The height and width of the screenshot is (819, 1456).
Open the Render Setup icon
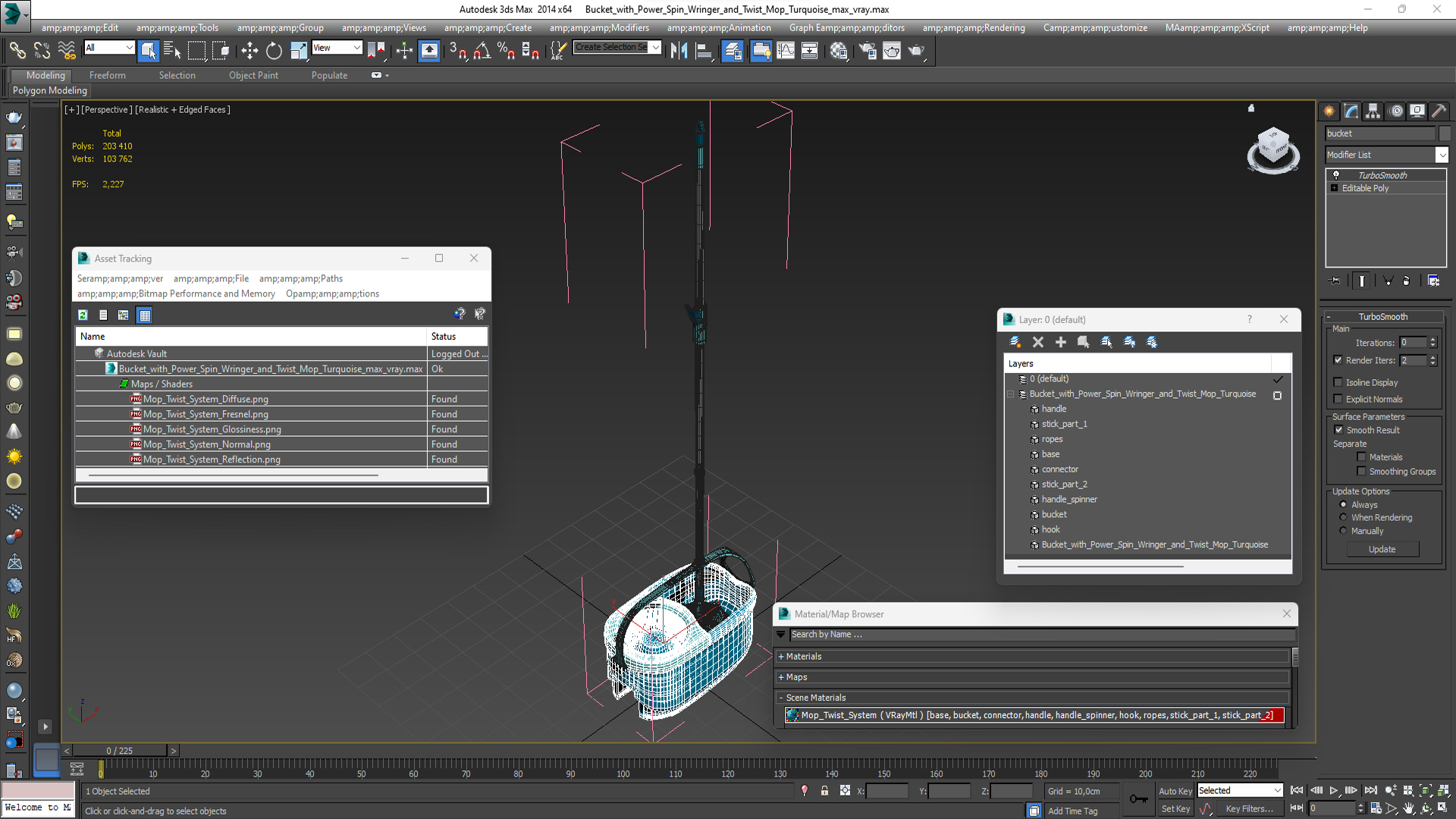click(x=868, y=51)
